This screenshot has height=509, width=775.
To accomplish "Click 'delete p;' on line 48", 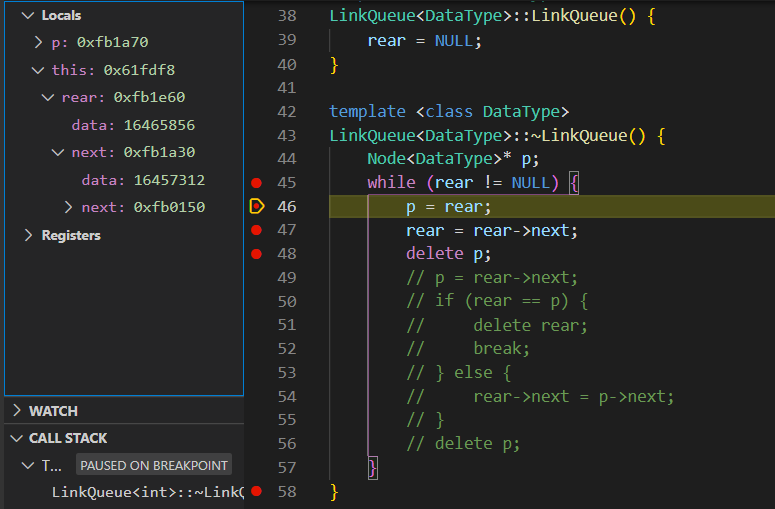I will tap(448, 254).
